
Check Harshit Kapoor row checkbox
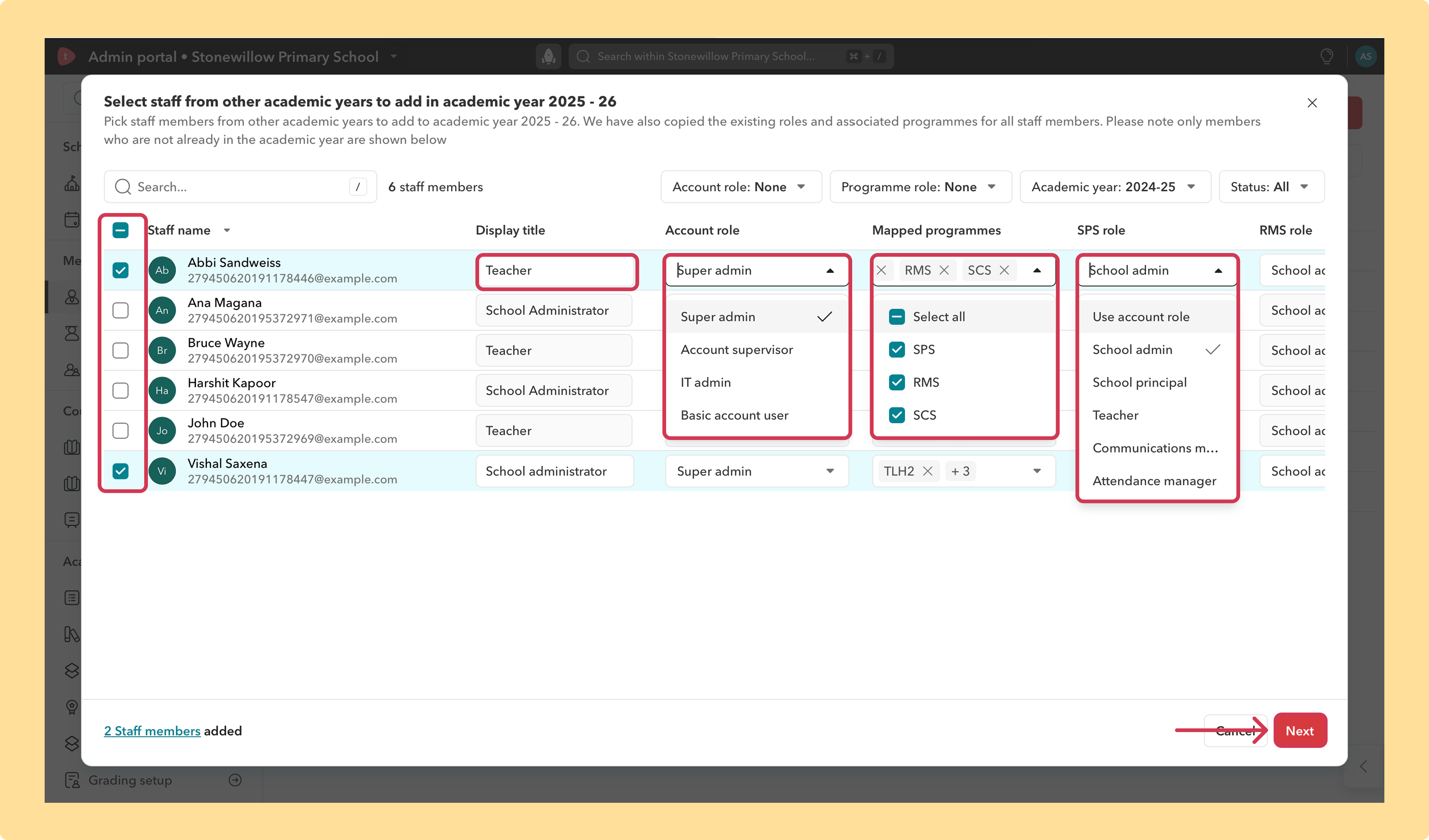[120, 390]
